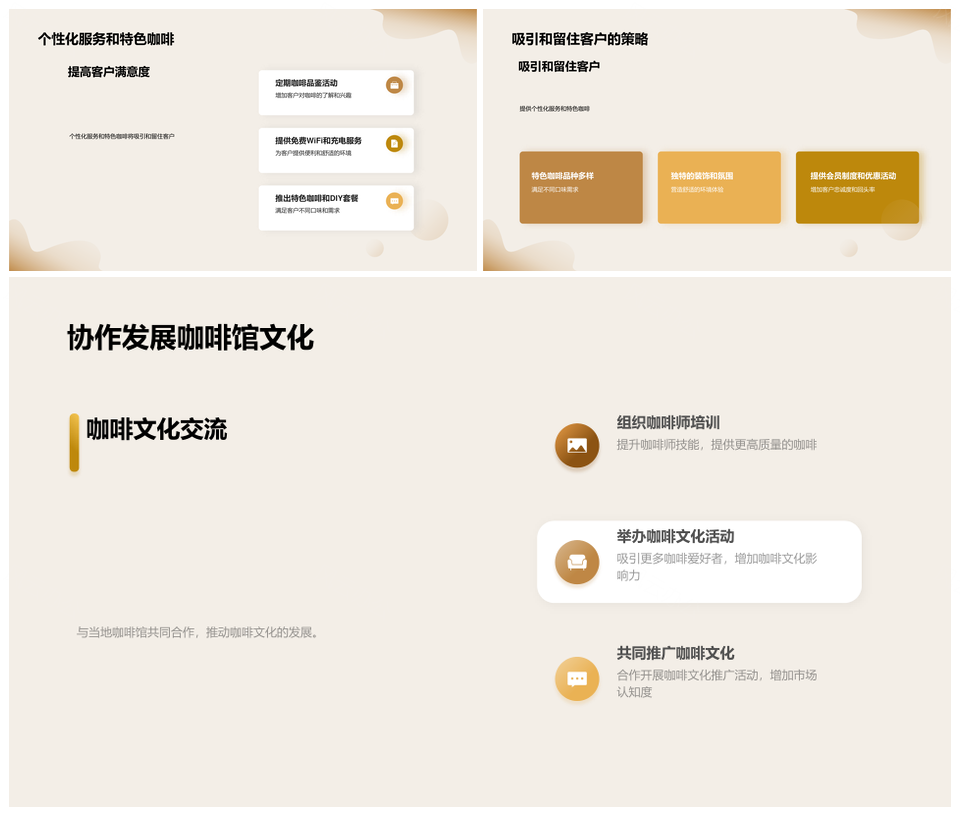
Task: Click the 咖啡文化交流 subtitle text
Action: [157, 430]
